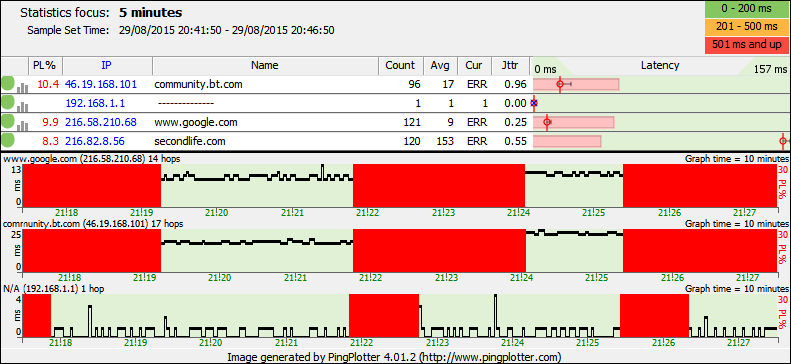Open IP address 46.19.168.101

tap(101, 84)
